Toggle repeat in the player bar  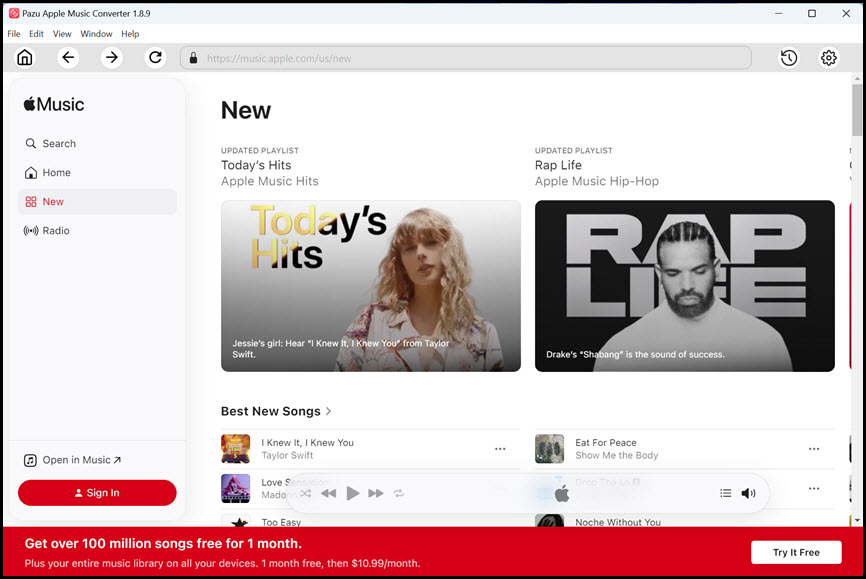pos(399,493)
